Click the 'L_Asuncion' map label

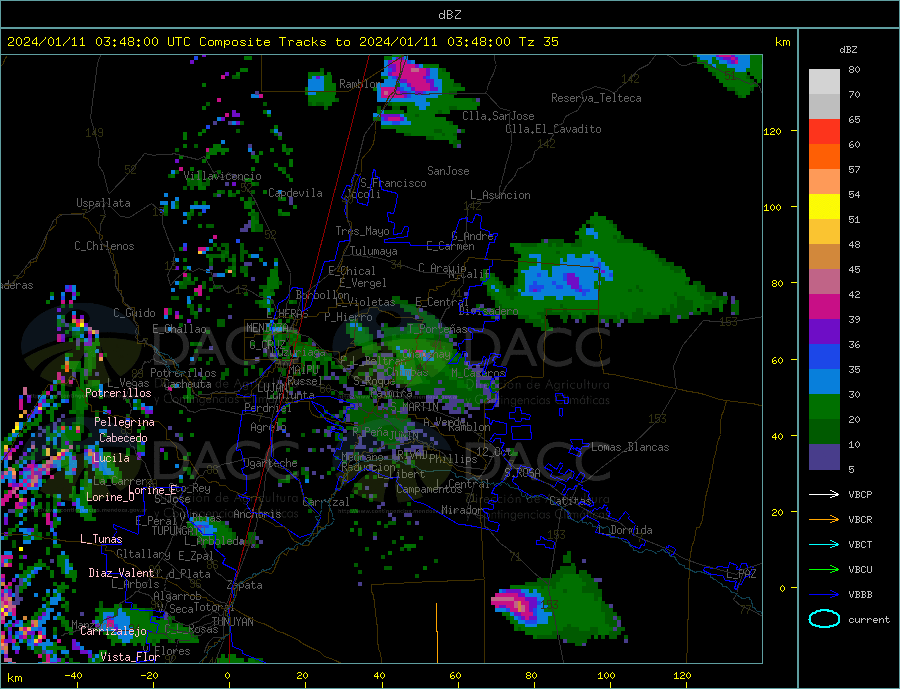click(501, 195)
